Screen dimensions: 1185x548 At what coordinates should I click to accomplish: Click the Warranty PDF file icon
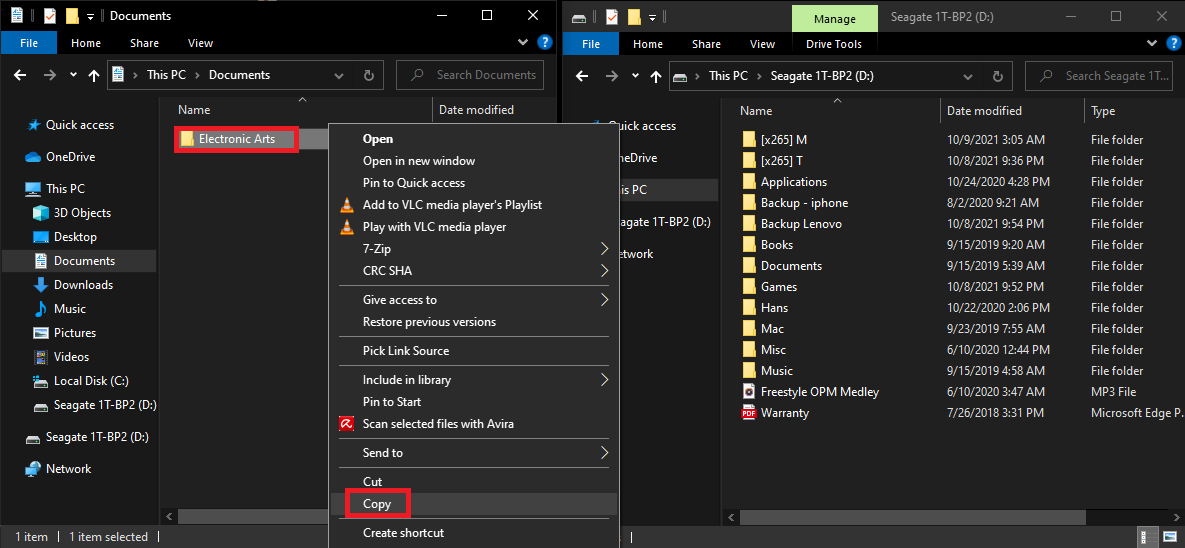tap(749, 413)
